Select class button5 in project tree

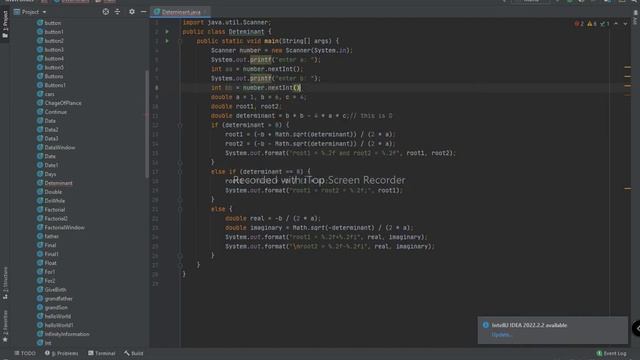pos(50,67)
